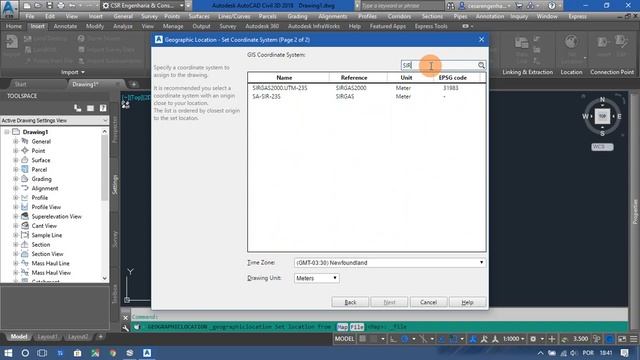Collapse the Drawing1 tree node

(7, 132)
